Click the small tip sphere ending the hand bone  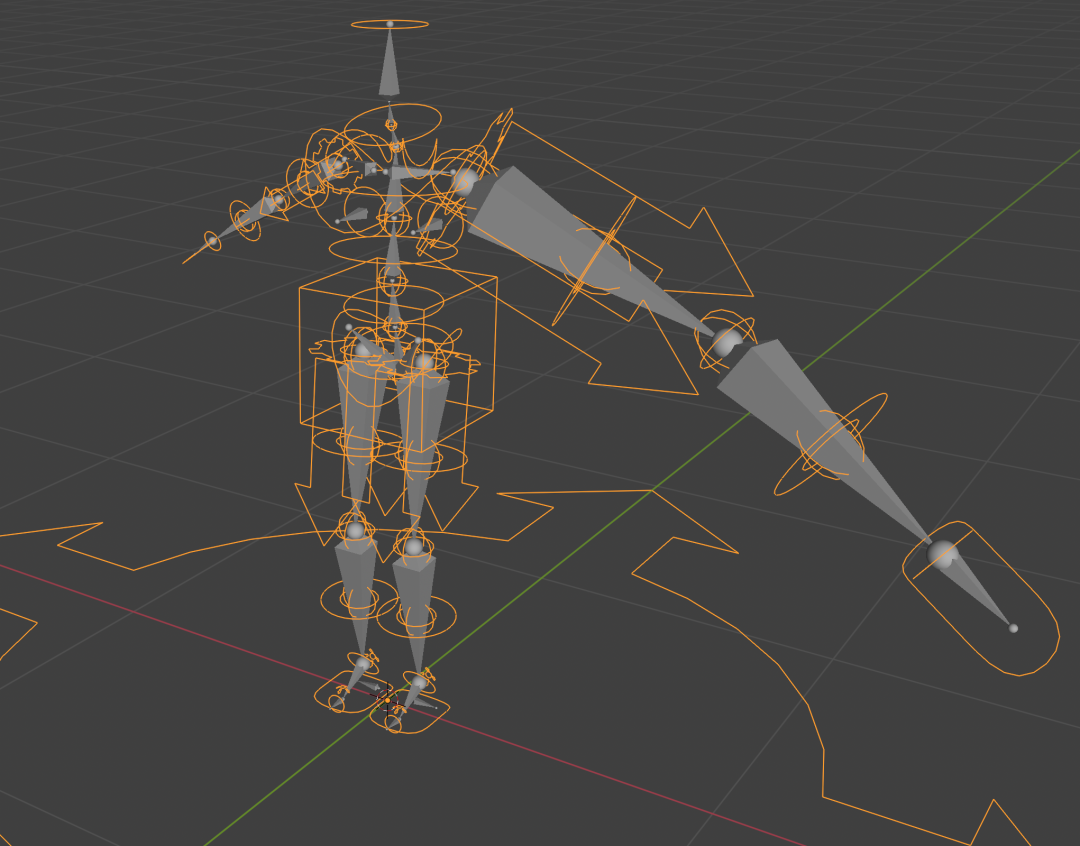pyautogui.click(x=1012, y=628)
